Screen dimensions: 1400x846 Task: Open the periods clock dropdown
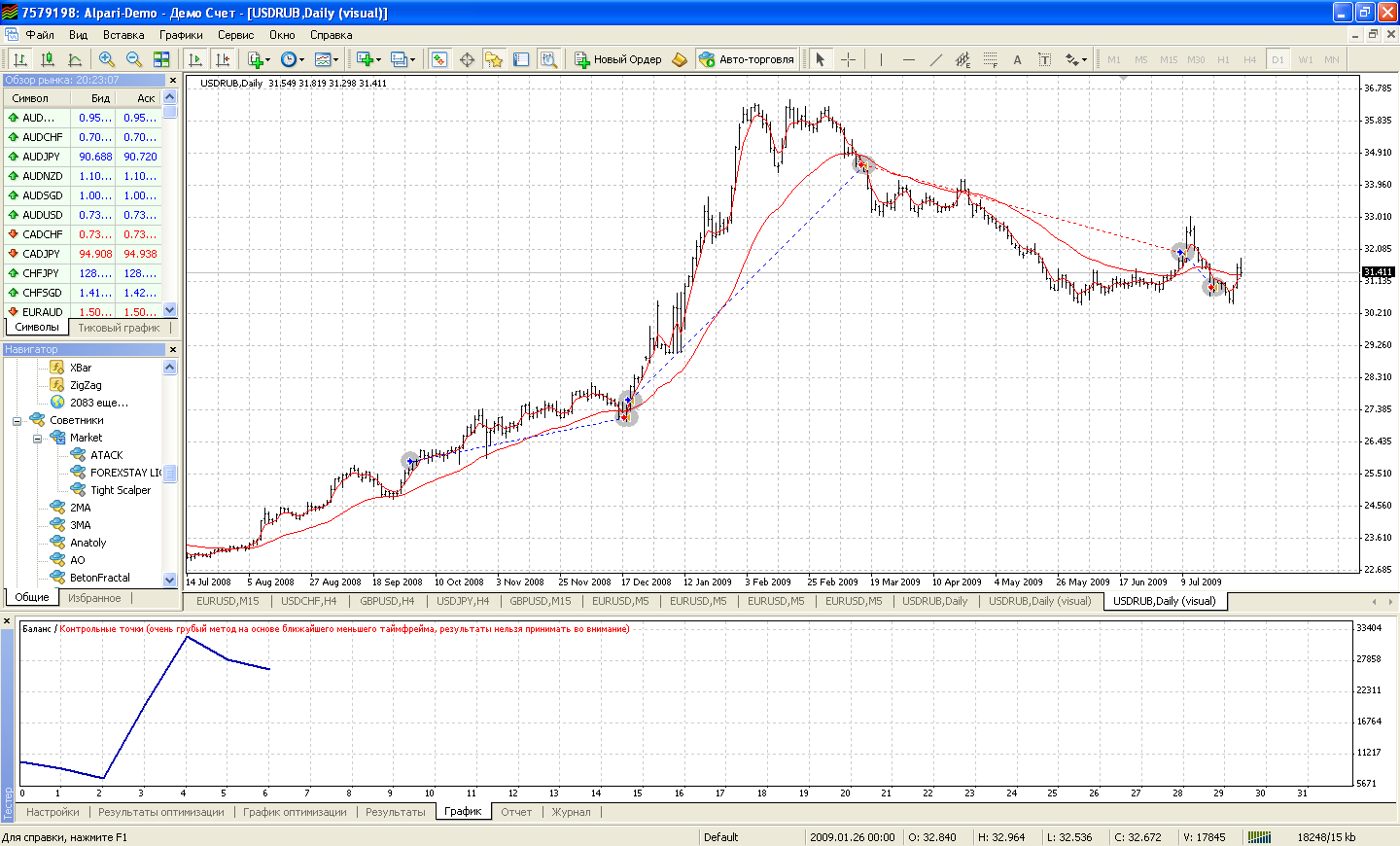coord(293,59)
